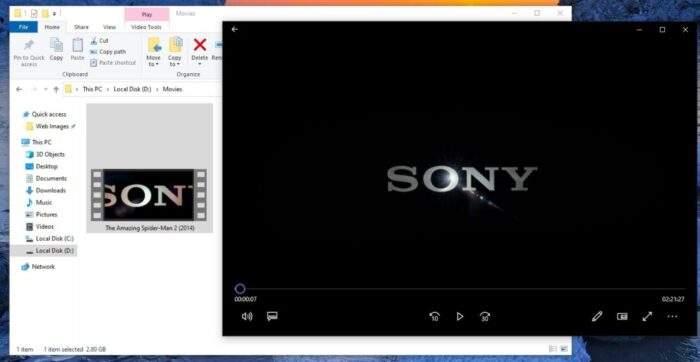Click total duration 02:21:27
Viewport: 700px width, 362px height.
click(x=673, y=300)
